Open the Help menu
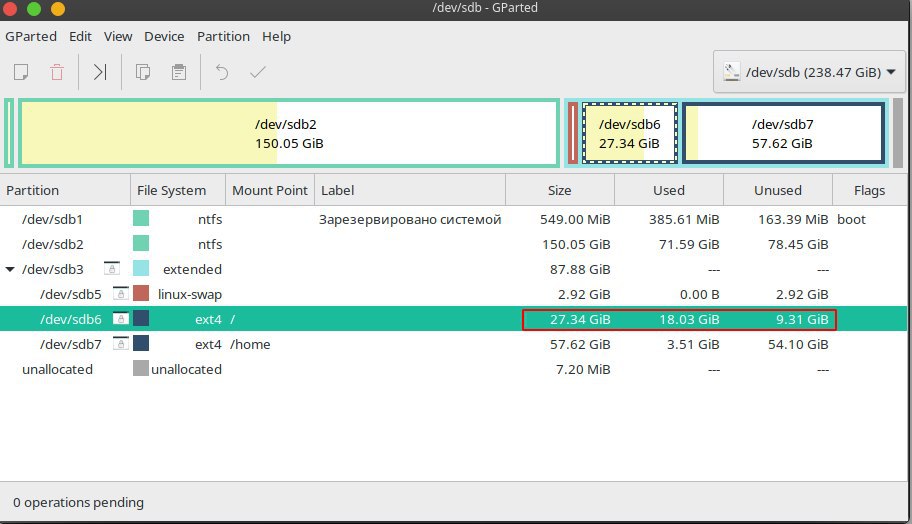 pyautogui.click(x=276, y=37)
